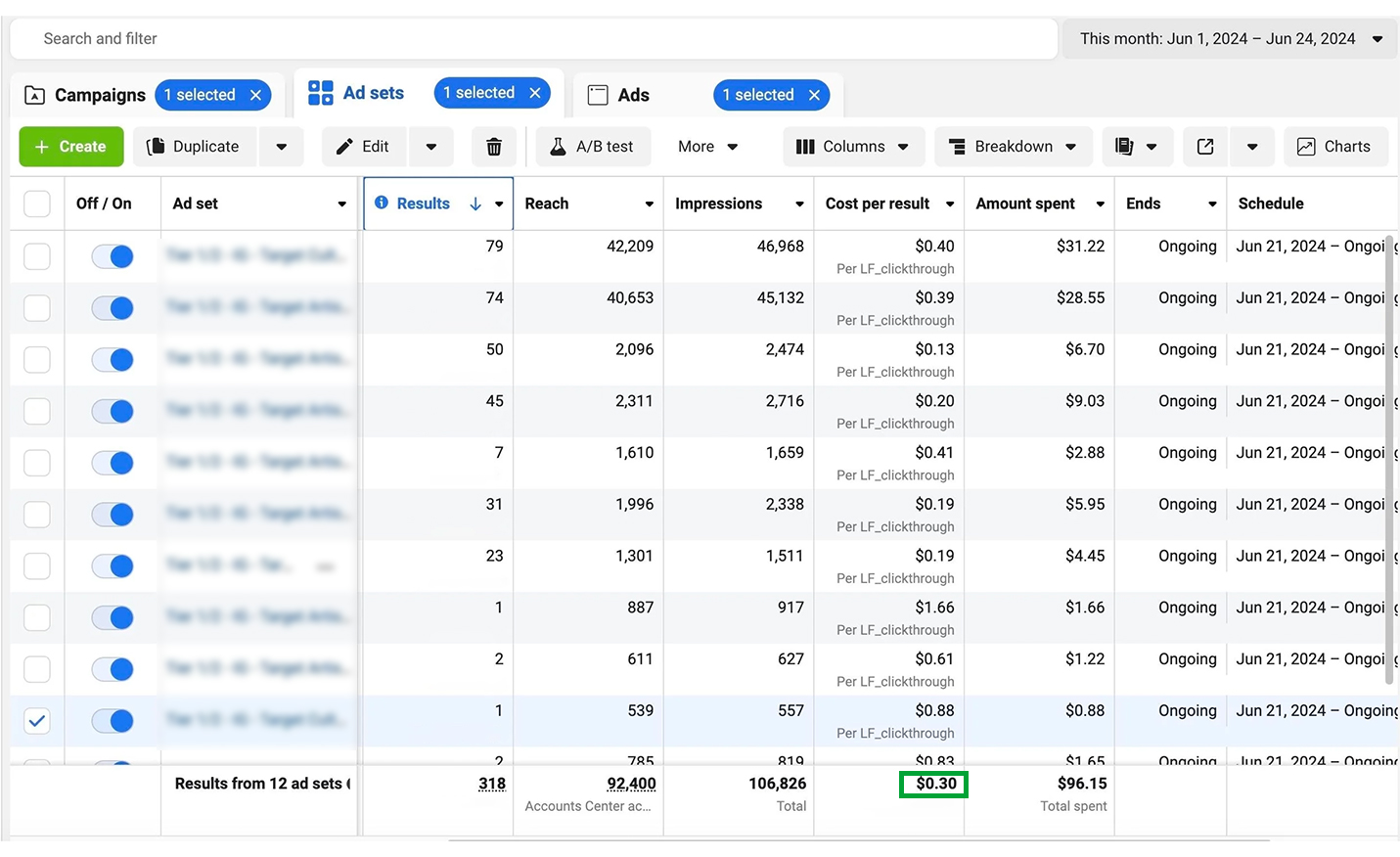Toggle off the ad set with 79 results

(113, 256)
